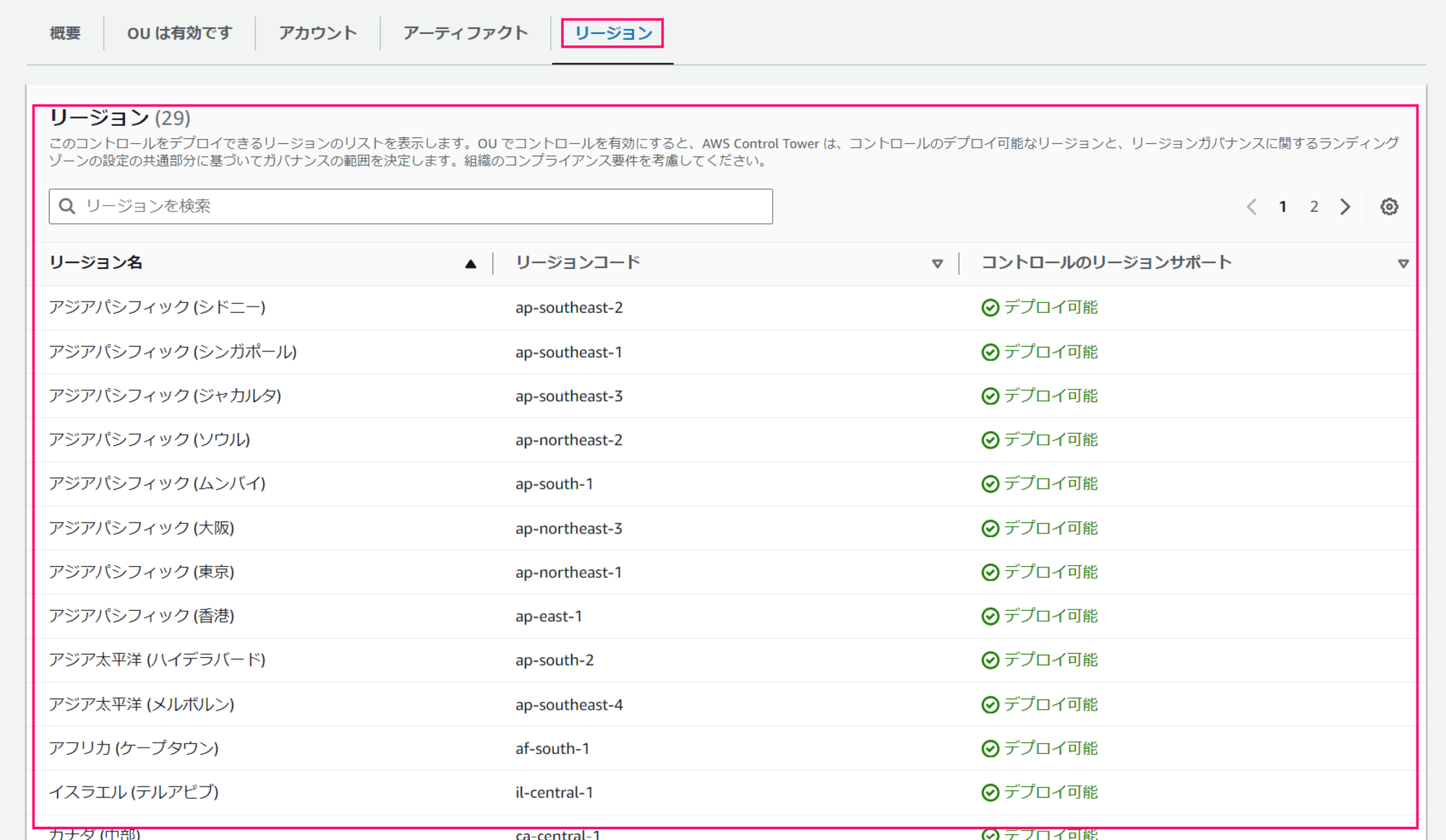This screenshot has width=1446, height=840.
Task: Click デプロイ可能 status for 東京 row
Action: click(x=1051, y=572)
